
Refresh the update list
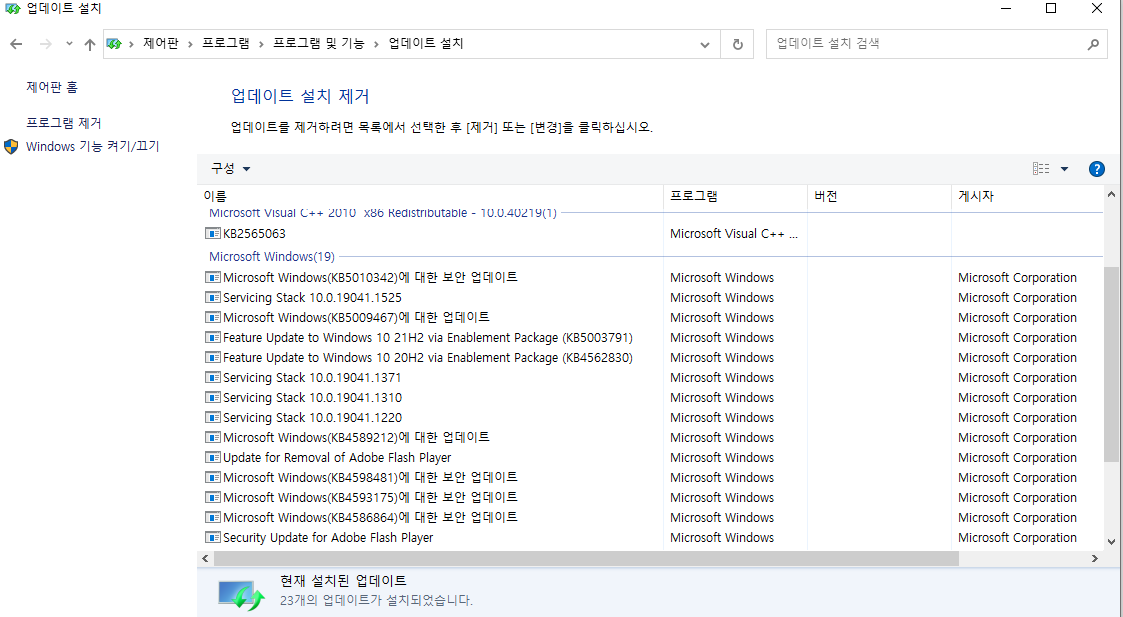click(x=738, y=44)
